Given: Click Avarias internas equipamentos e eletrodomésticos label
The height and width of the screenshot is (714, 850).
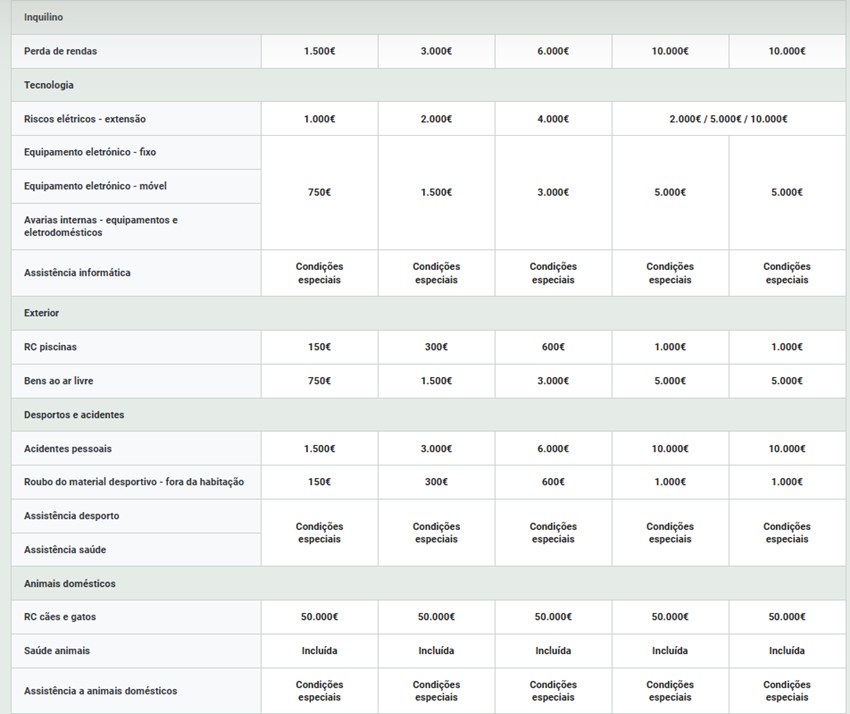Looking at the screenshot, I should tap(100, 226).
